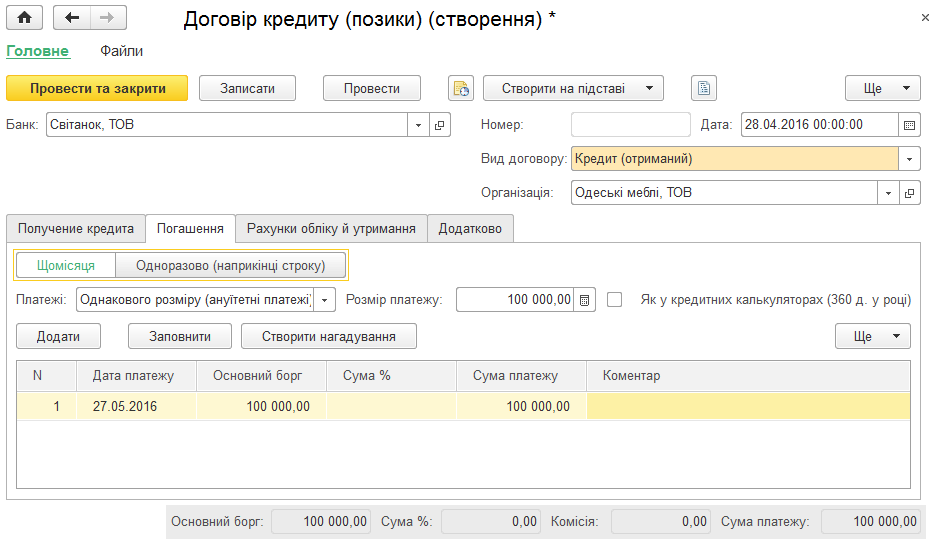Expand the Платежі type dropdown

click(x=324, y=300)
